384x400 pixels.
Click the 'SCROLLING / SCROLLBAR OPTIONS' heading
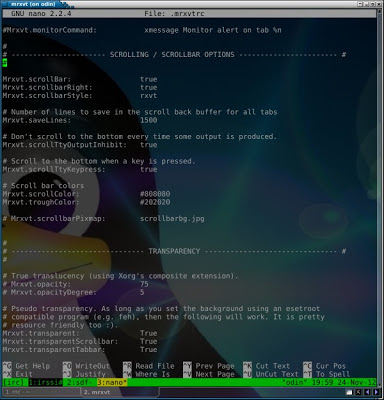tap(172, 54)
